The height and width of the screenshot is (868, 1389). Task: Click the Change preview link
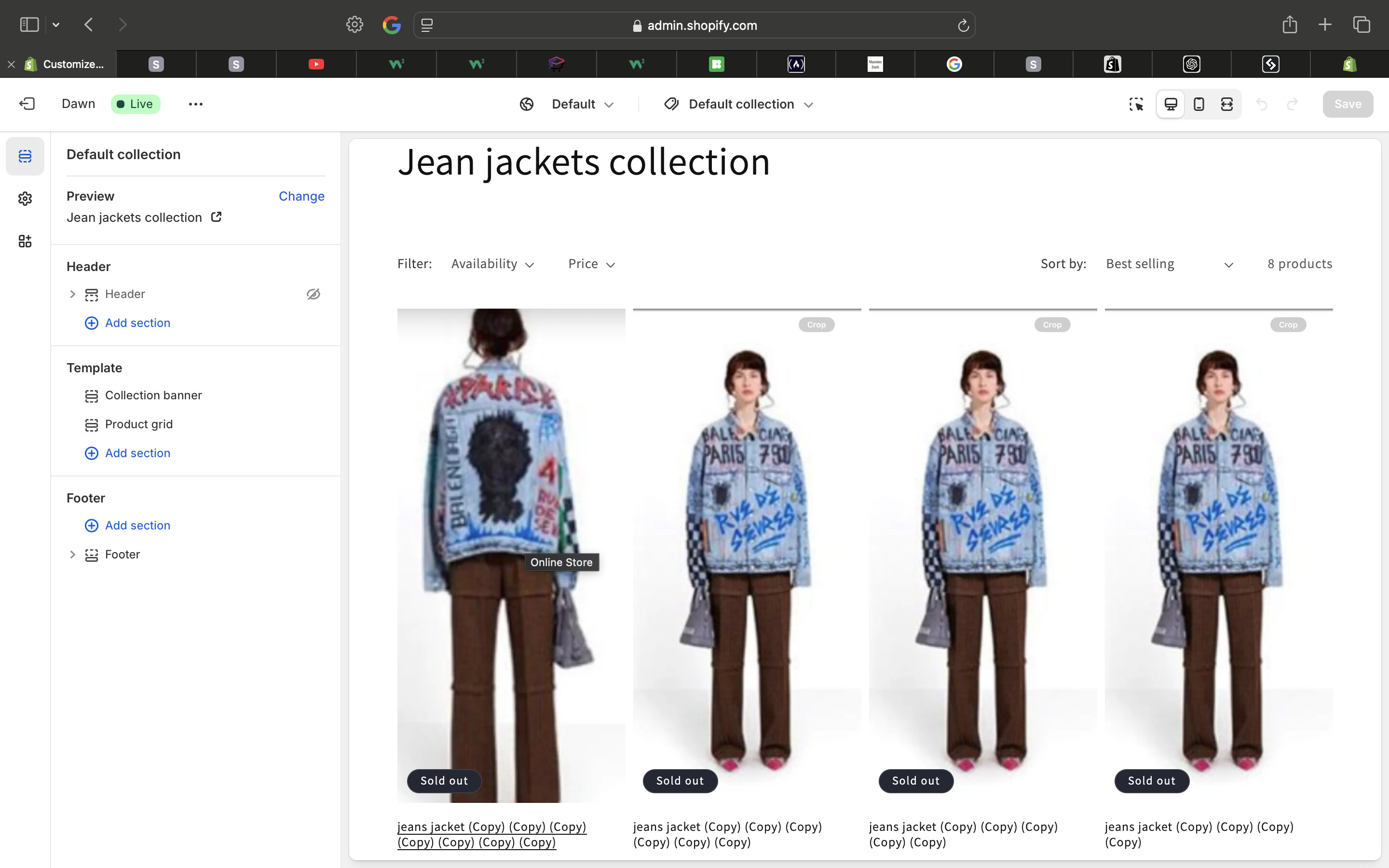coord(301,196)
